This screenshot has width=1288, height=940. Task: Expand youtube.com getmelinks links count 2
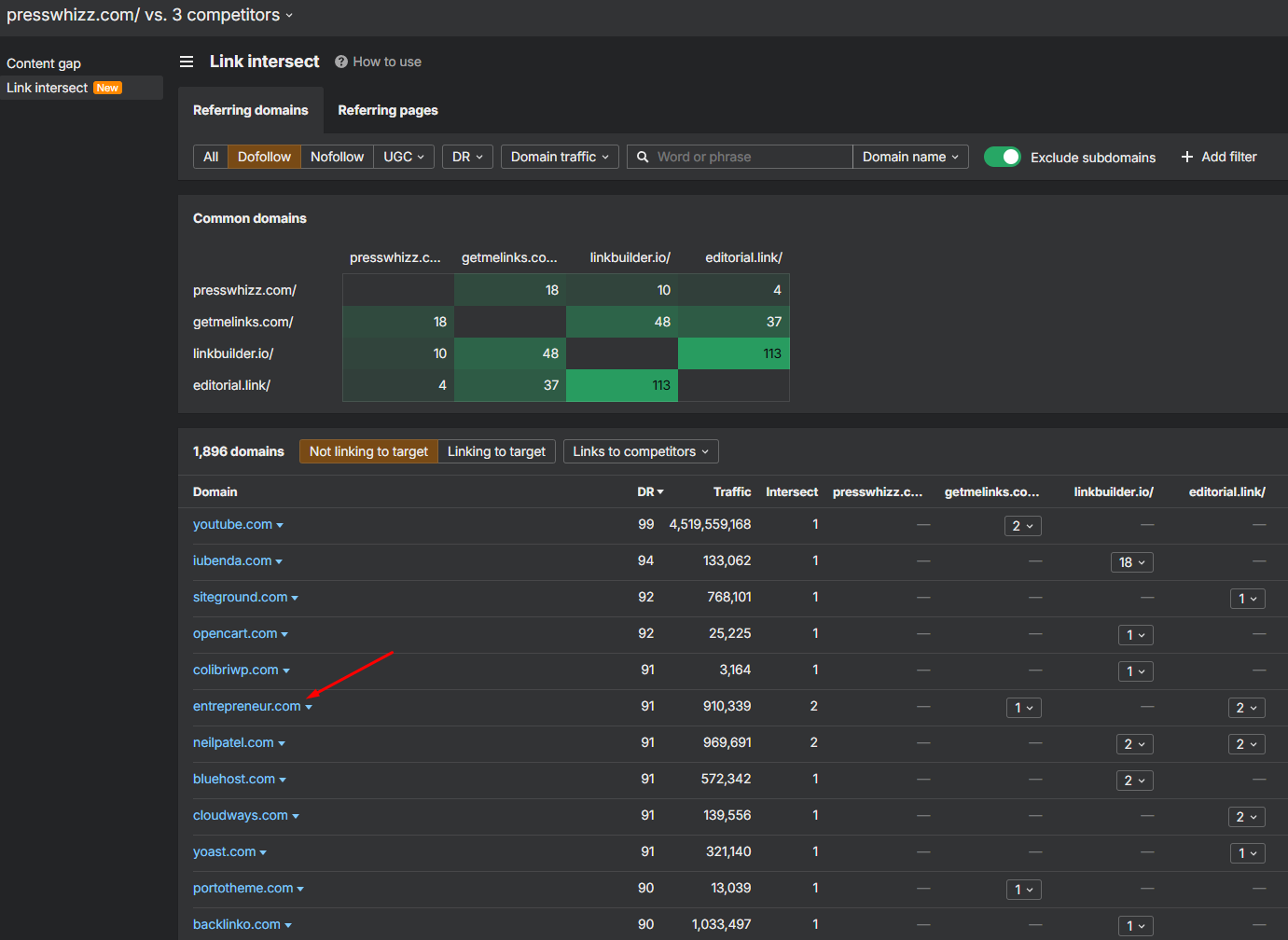pyautogui.click(x=1023, y=526)
